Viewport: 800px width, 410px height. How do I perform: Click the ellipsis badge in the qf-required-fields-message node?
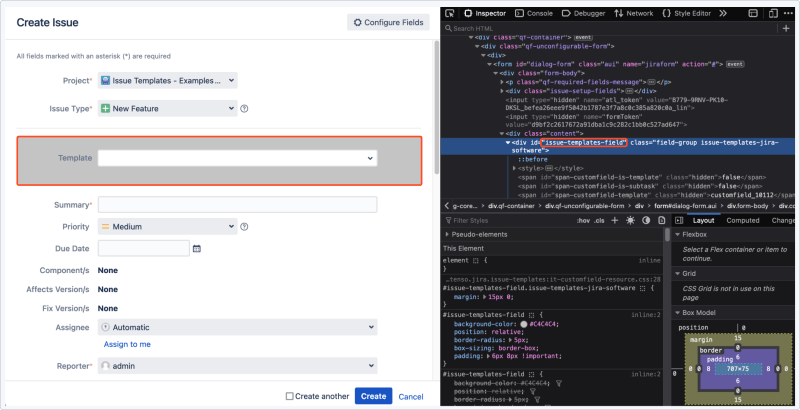point(652,82)
